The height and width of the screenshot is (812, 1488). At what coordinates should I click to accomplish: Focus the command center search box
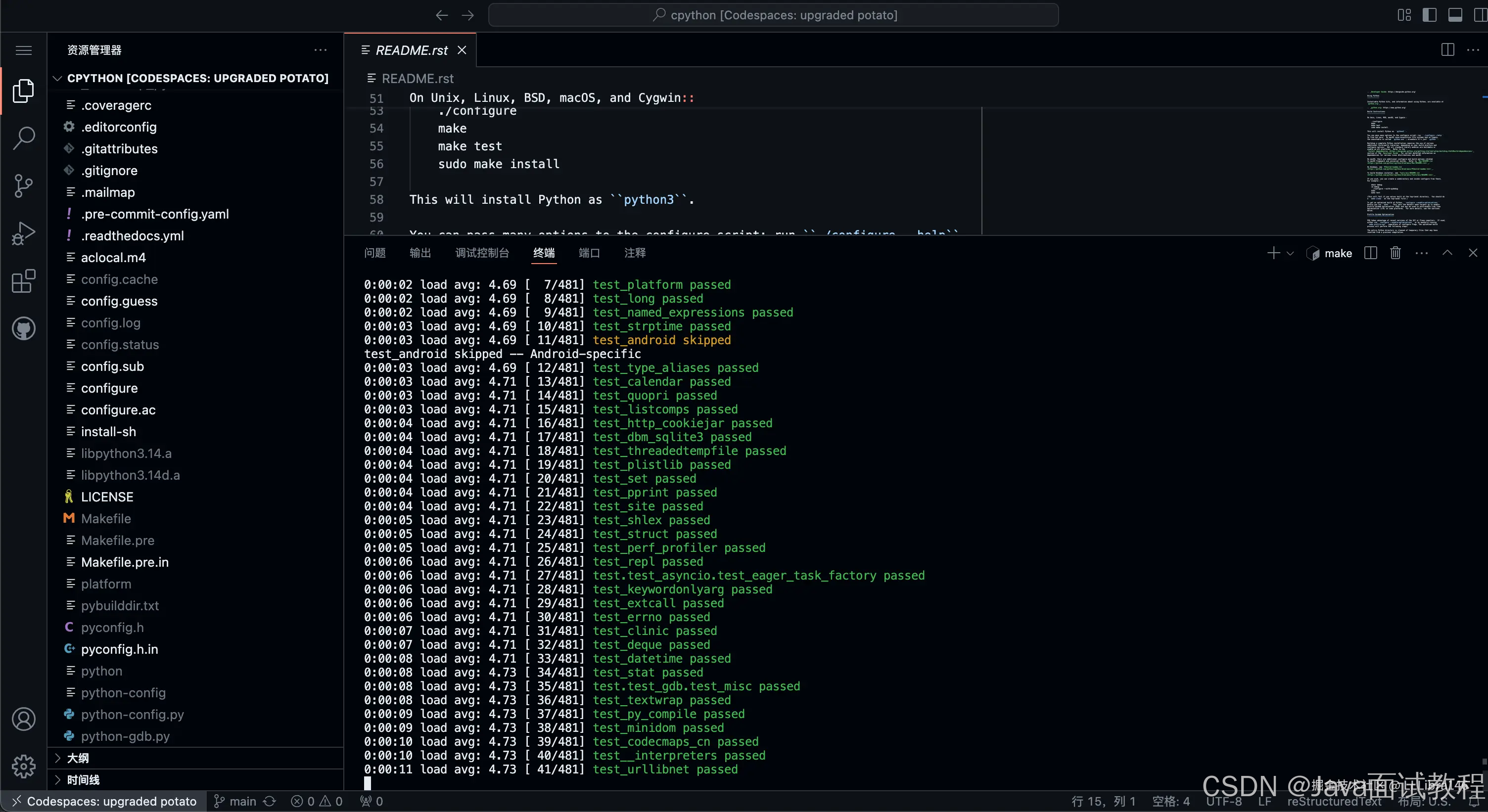pyautogui.click(x=774, y=15)
